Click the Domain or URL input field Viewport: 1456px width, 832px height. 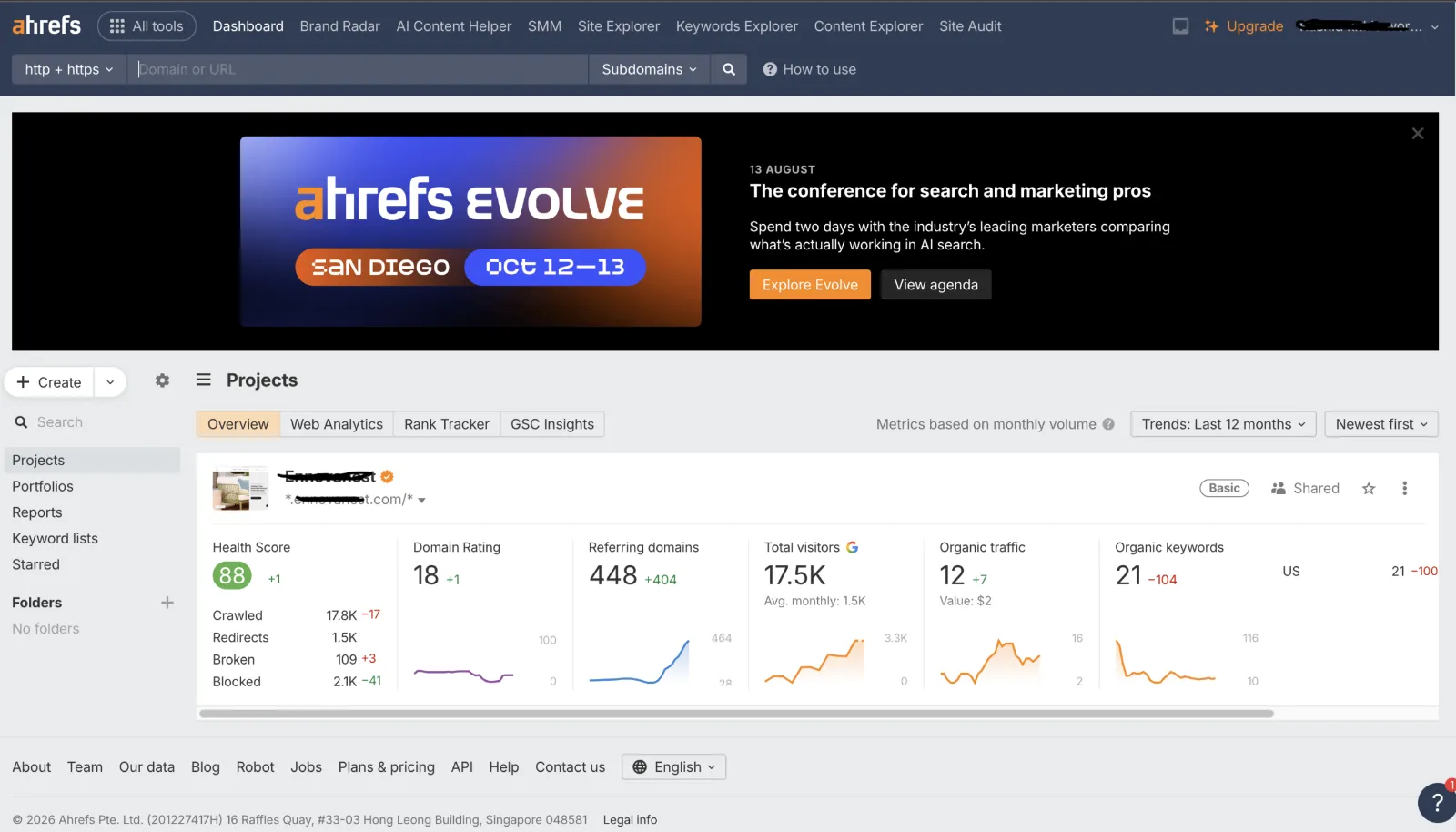pyautogui.click(x=359, y=69)
